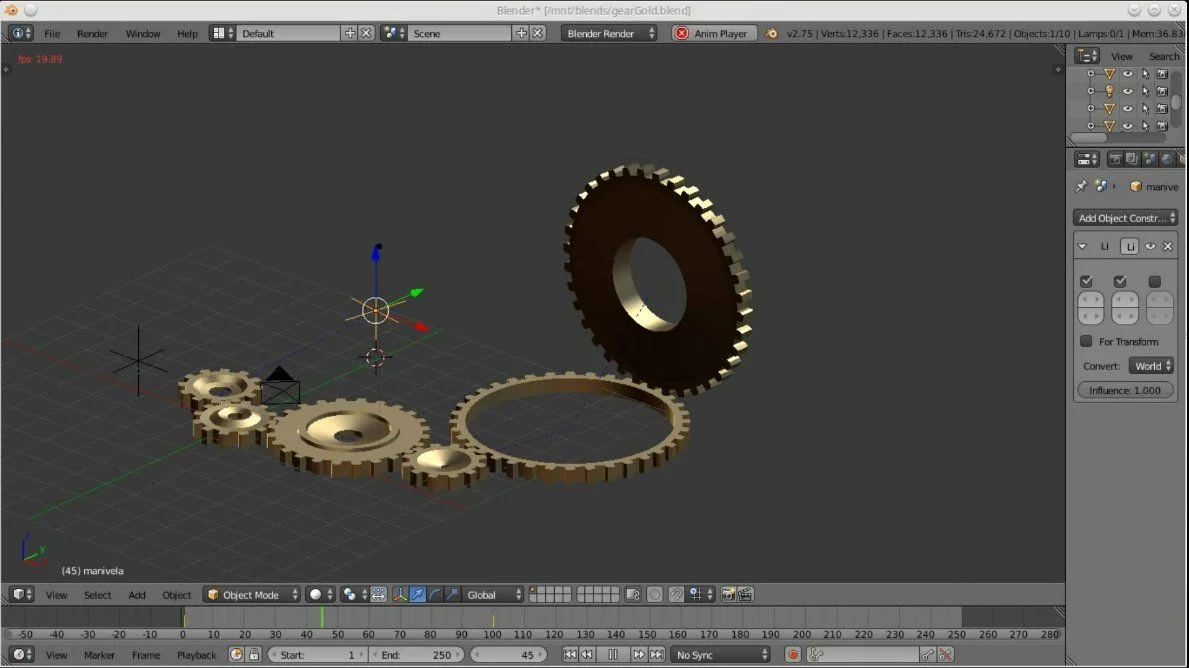Viewport: 1189px width, 668px height.
Task: Click the current frame field showing 45
Action: click(508, 655)
